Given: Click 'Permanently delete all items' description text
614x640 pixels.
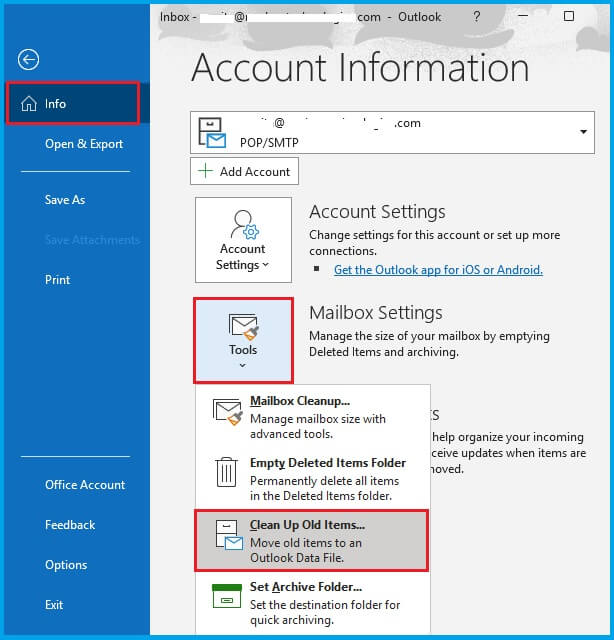Looking at the screenshot, I should 324,488.
